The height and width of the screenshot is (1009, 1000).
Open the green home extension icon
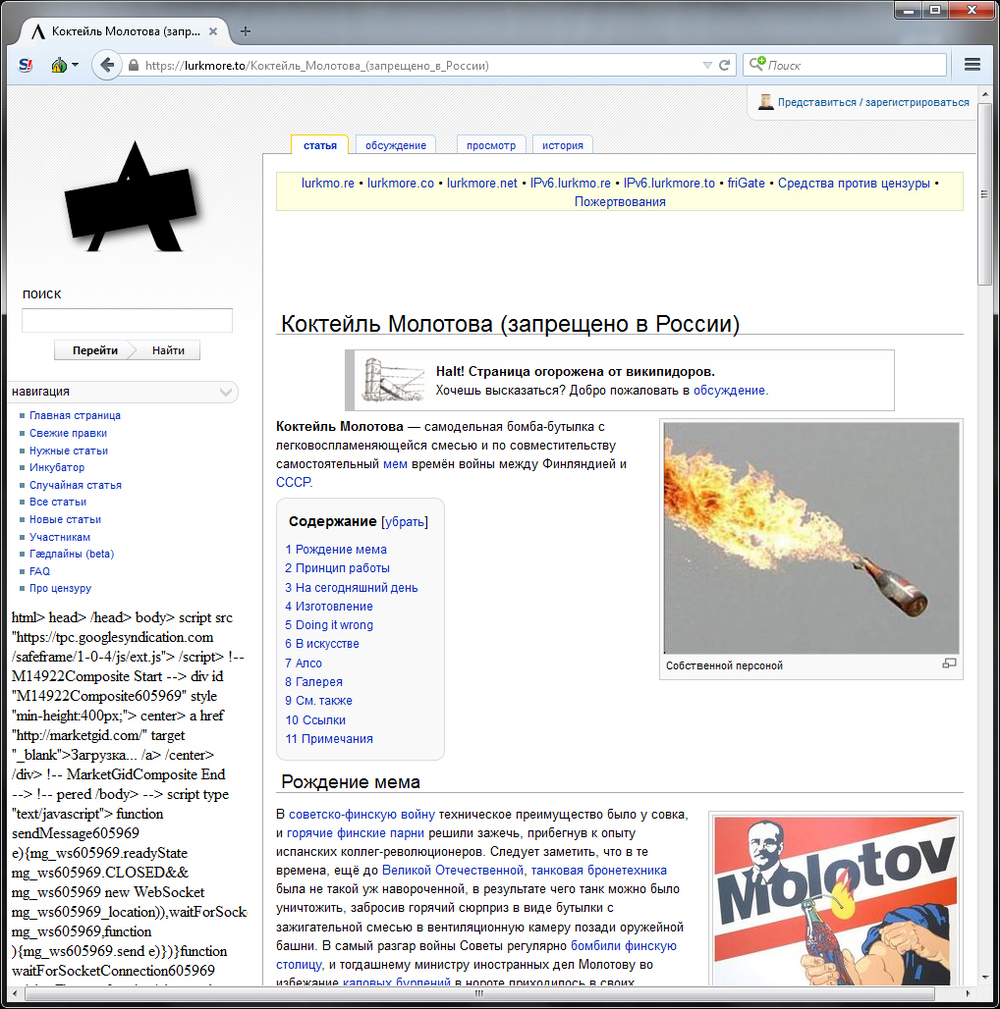[x=59, y=65]
